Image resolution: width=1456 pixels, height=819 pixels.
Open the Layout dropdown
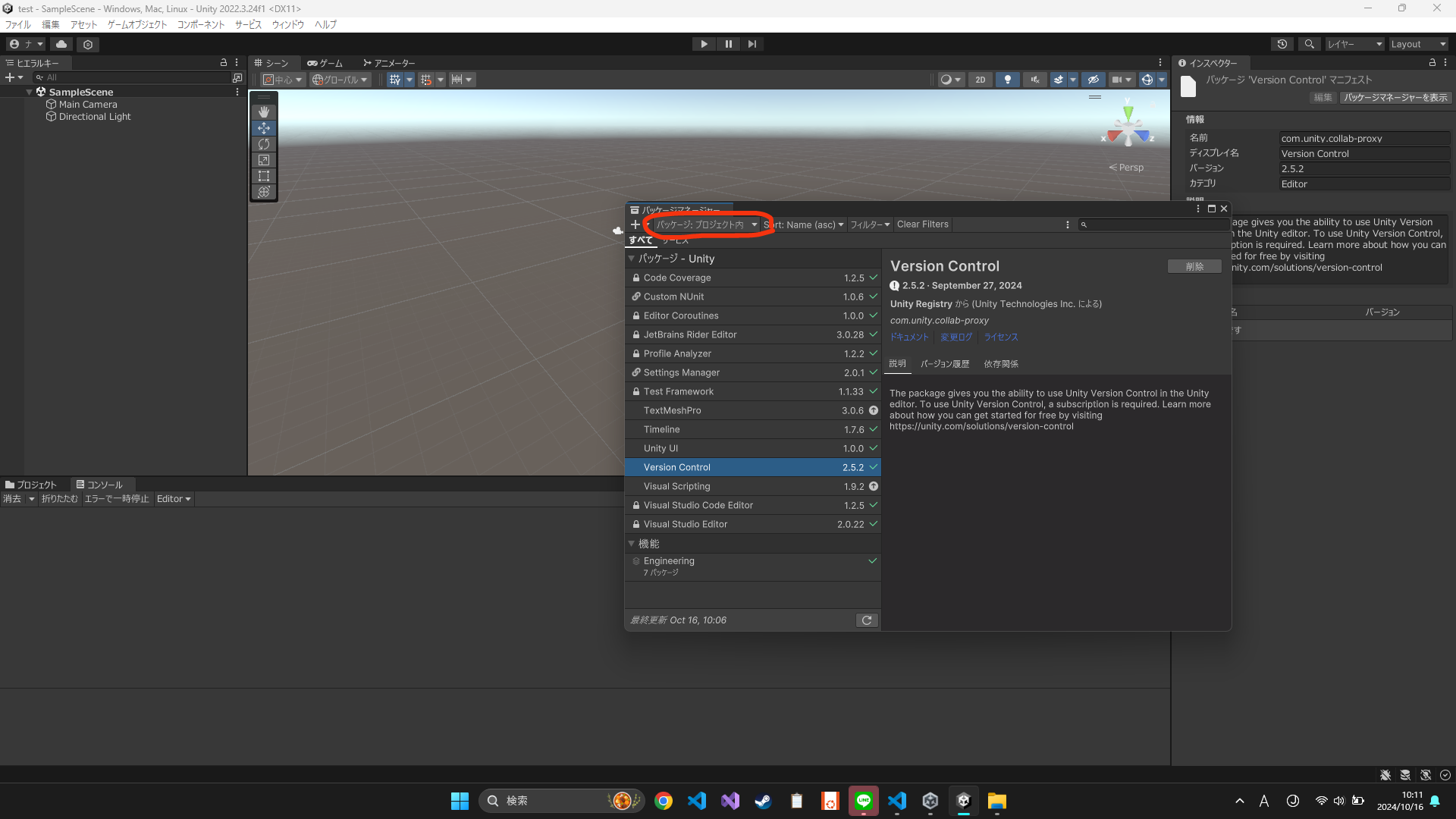[1417, 44]
